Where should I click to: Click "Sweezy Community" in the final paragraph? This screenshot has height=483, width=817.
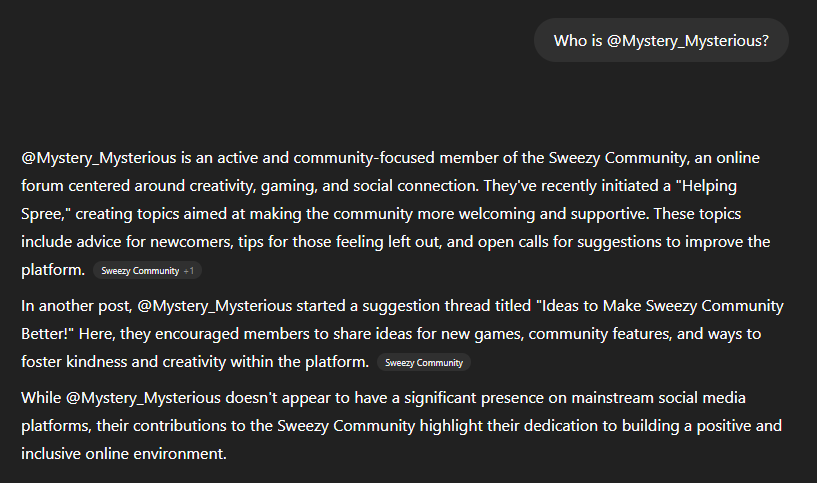click(x=346, y=426)
